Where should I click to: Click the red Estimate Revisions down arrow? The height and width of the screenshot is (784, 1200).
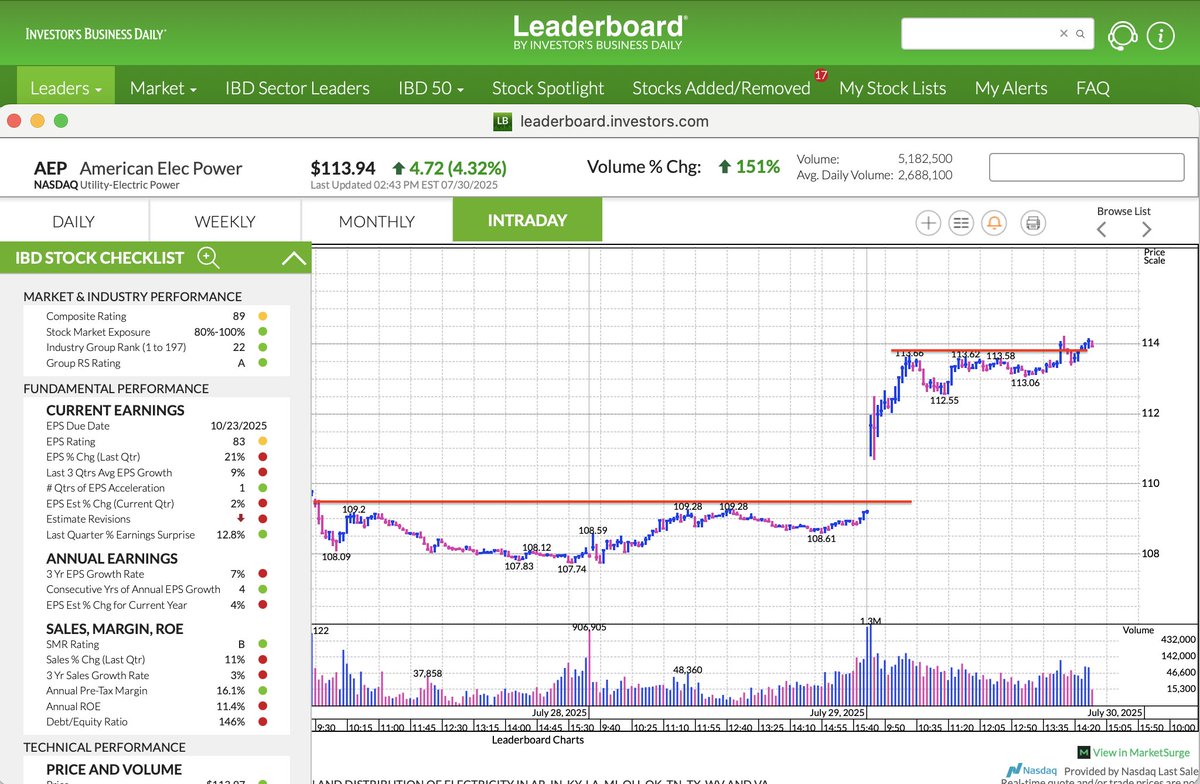pos(240,519)
